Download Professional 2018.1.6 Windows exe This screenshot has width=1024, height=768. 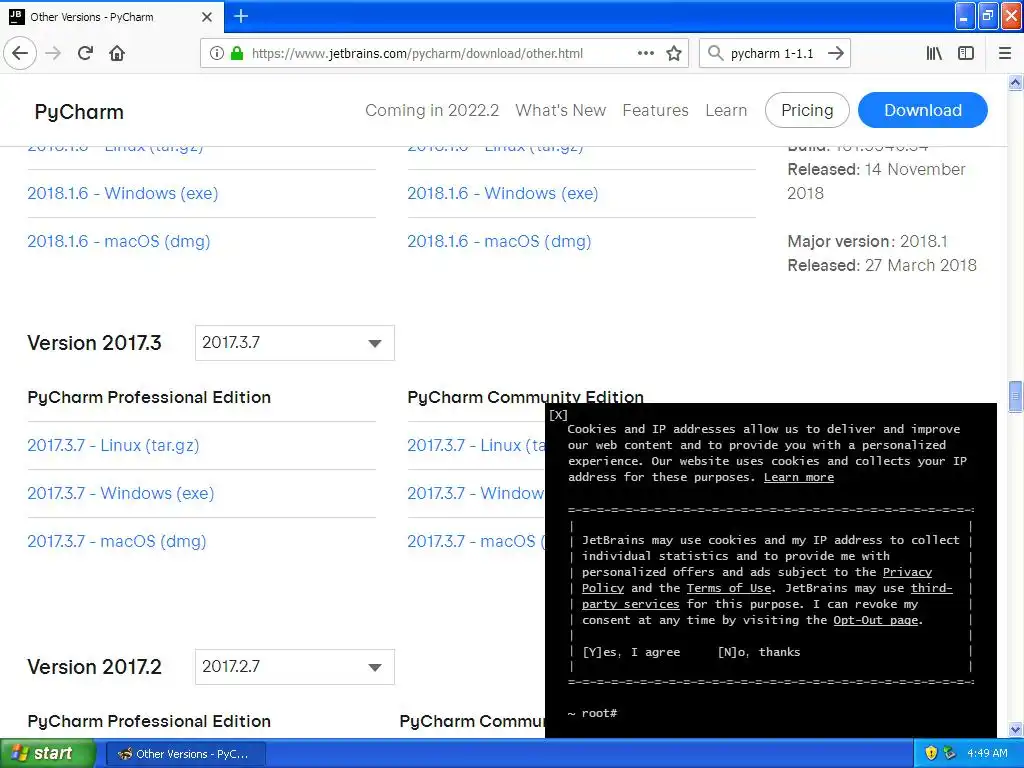click(x=123, y=193)
